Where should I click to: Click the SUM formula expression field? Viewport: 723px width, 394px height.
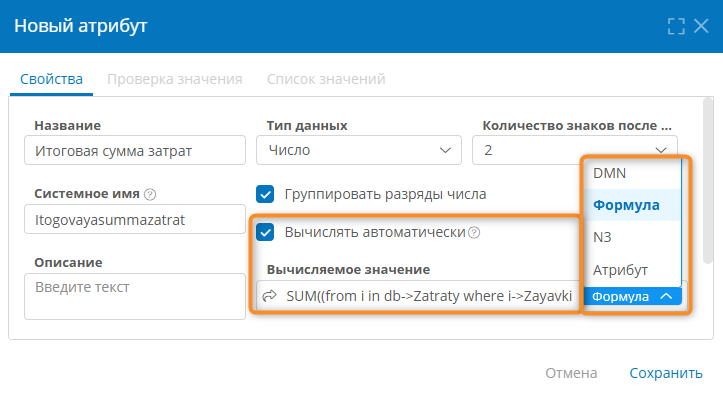[x=429, y=296]
